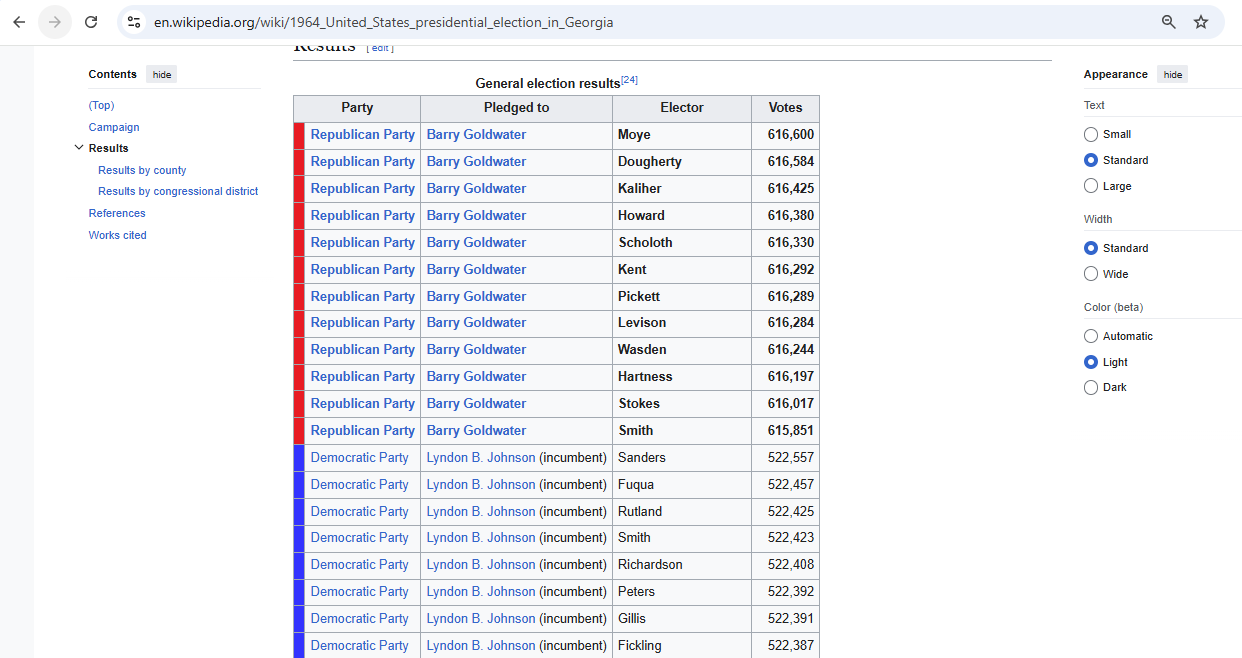Open Republican Party link in Stokes row
1242x658 pixels.
pyautogui.click(x=362, y=403)
